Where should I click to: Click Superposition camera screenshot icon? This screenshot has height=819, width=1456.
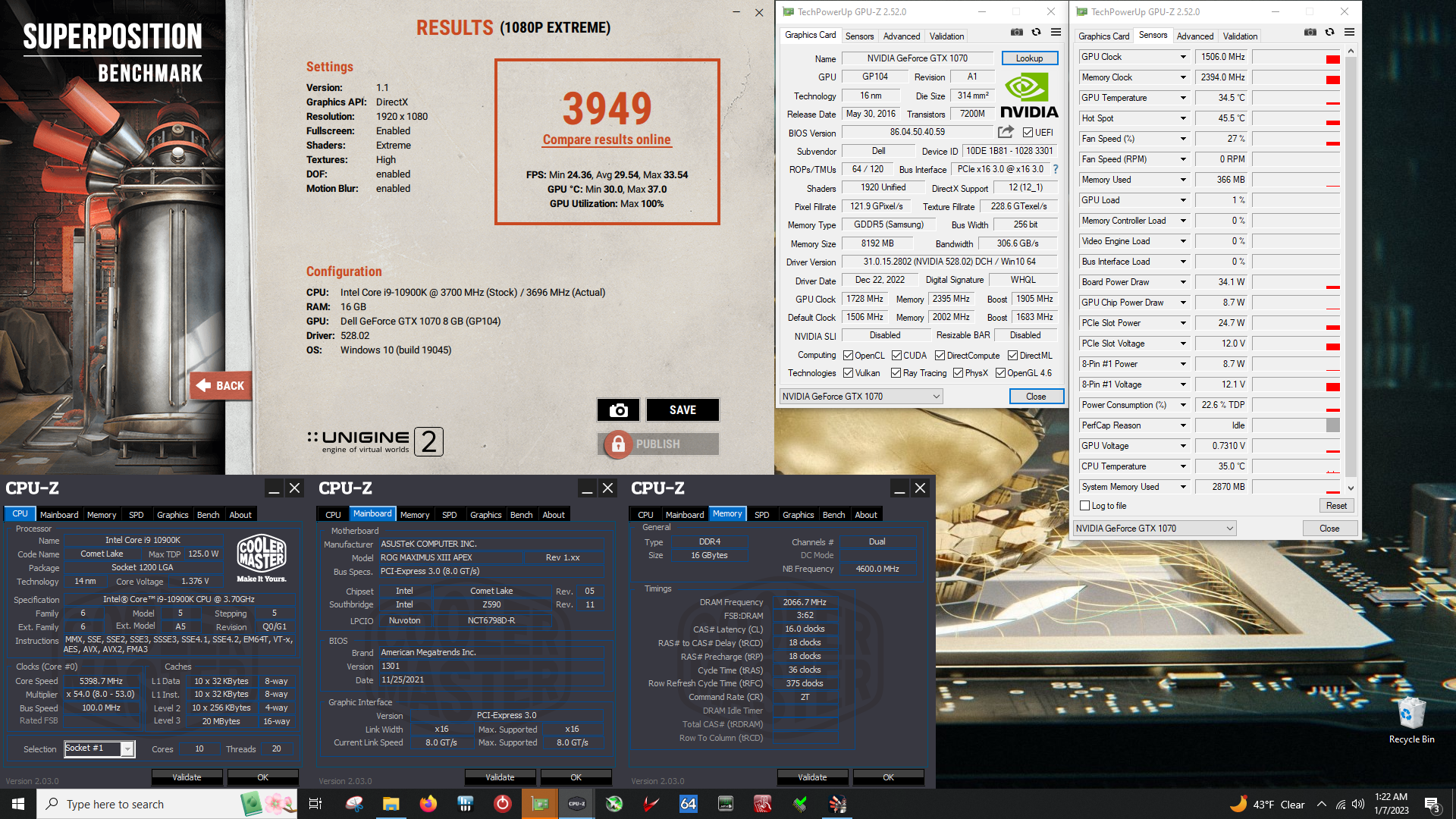pos(618,410)
